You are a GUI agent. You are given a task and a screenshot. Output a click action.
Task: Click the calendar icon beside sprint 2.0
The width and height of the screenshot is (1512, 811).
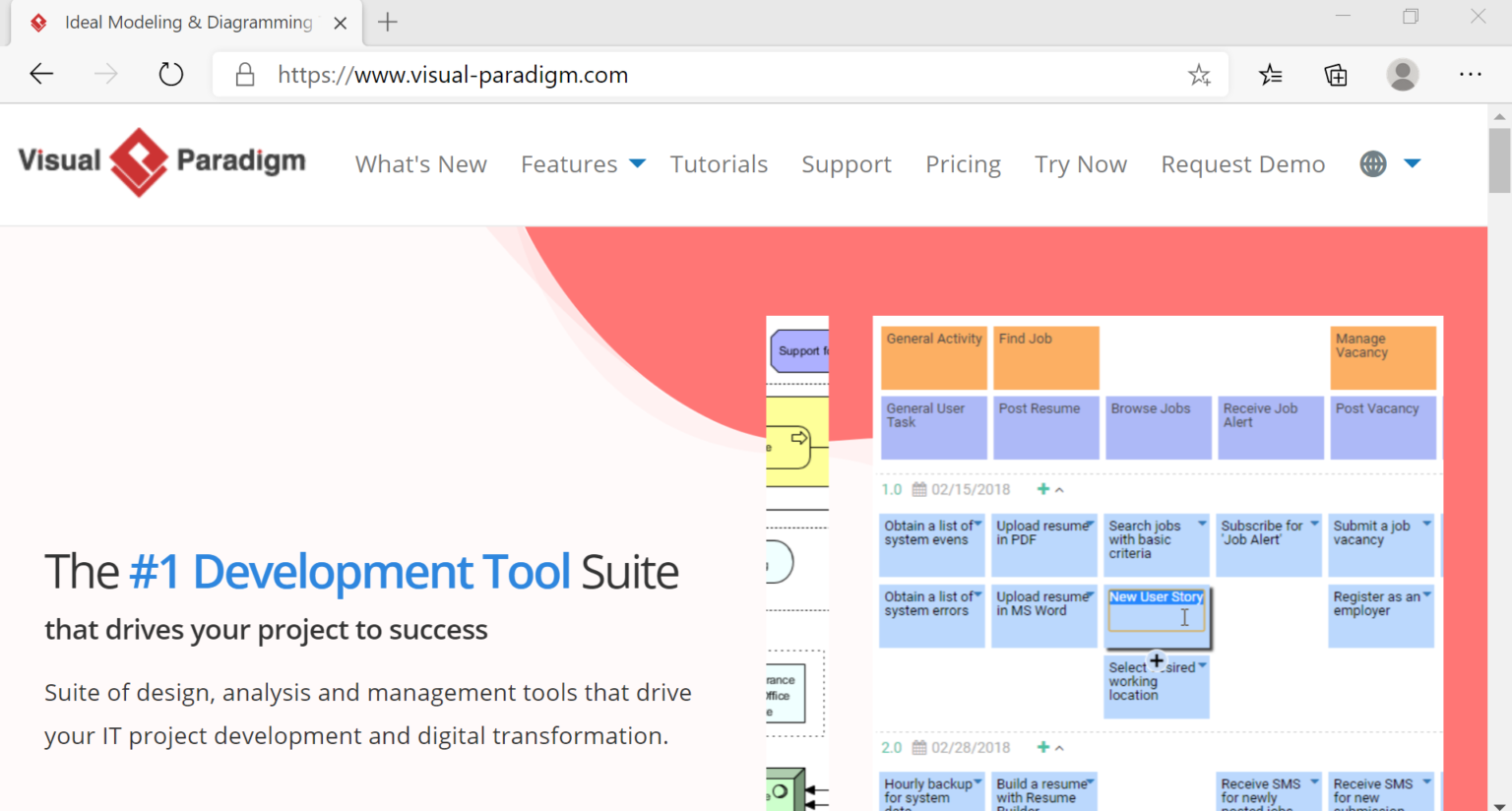918,747
